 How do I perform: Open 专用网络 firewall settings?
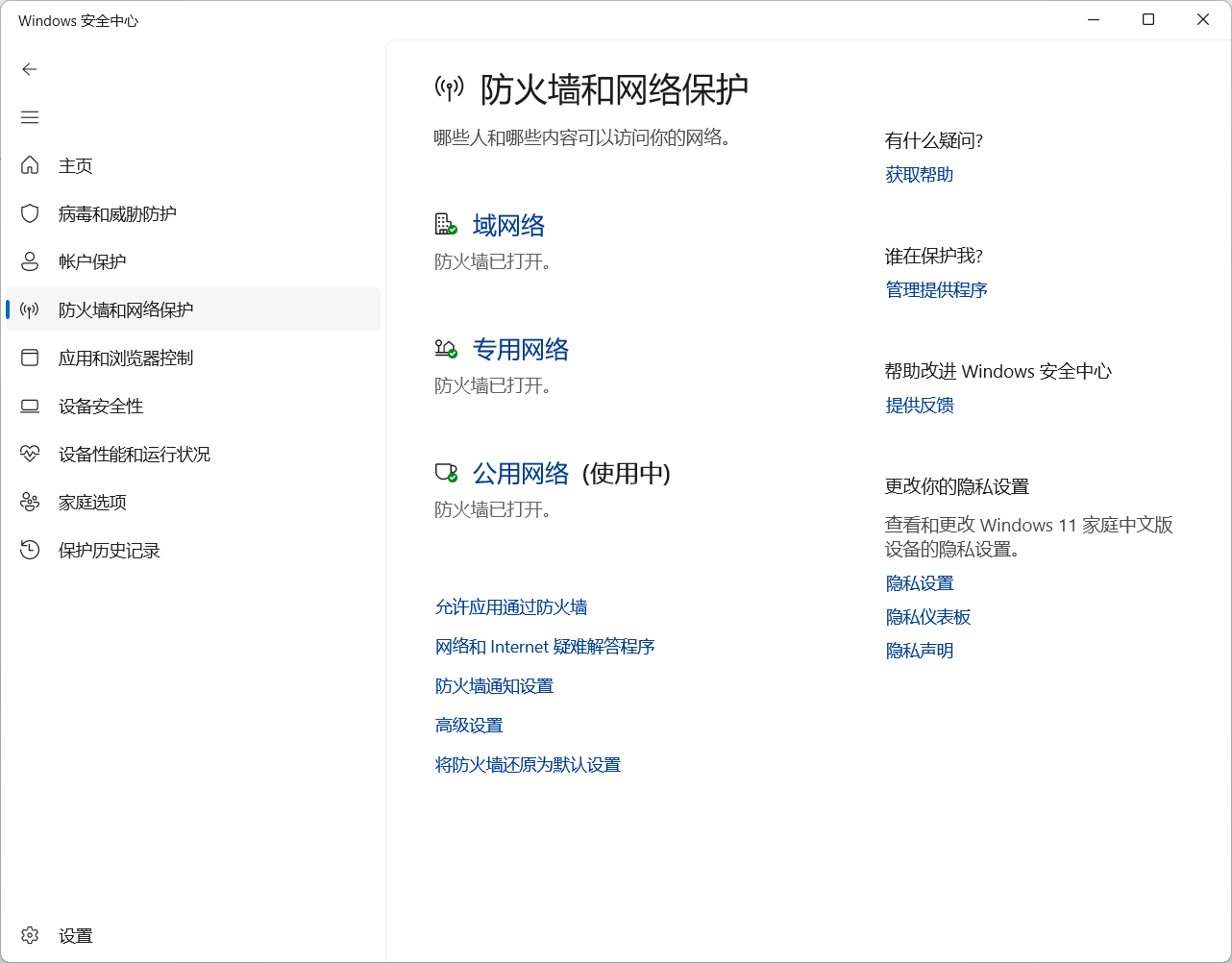click(520, 350)
